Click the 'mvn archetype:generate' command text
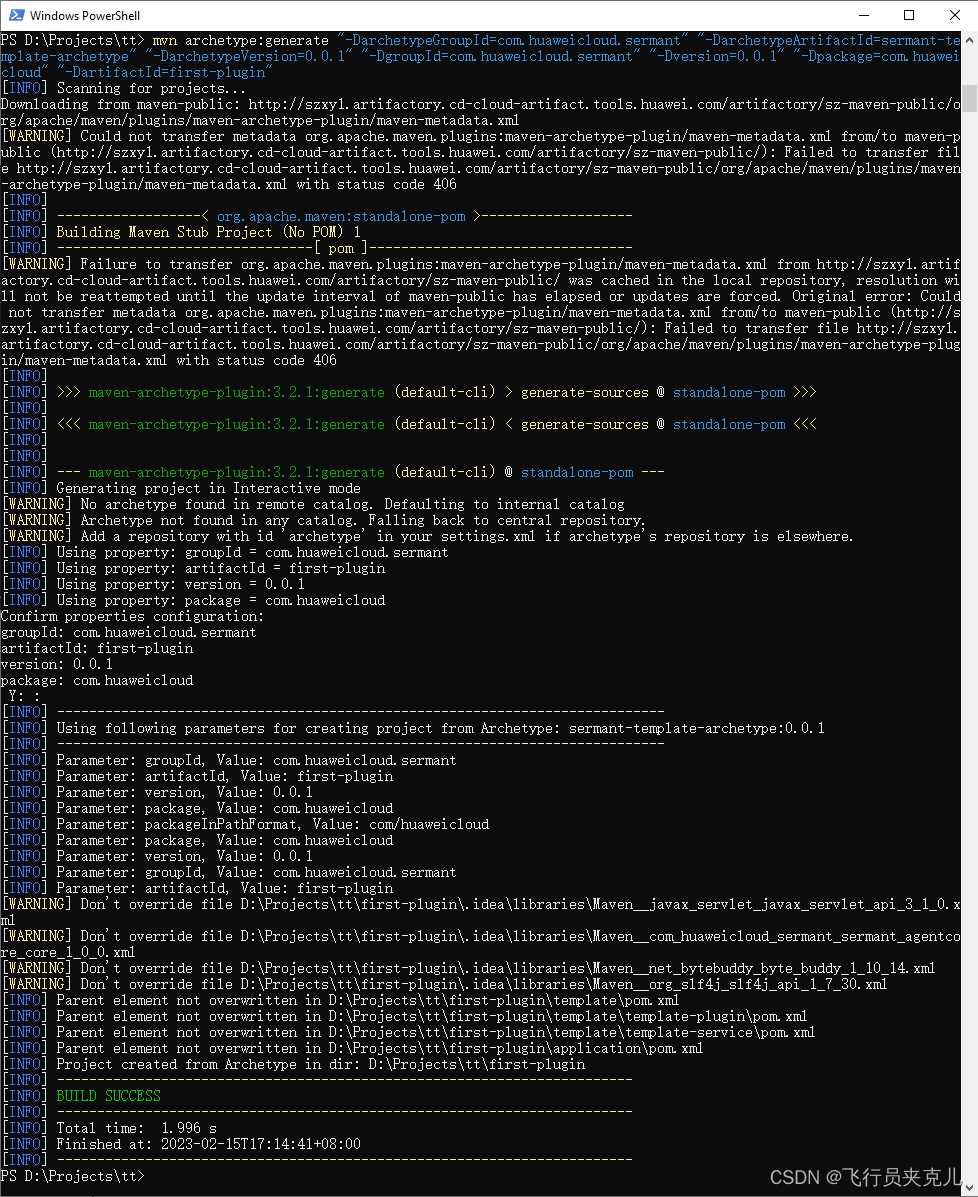The image size is (978, 1197). (x=240, y=40)
